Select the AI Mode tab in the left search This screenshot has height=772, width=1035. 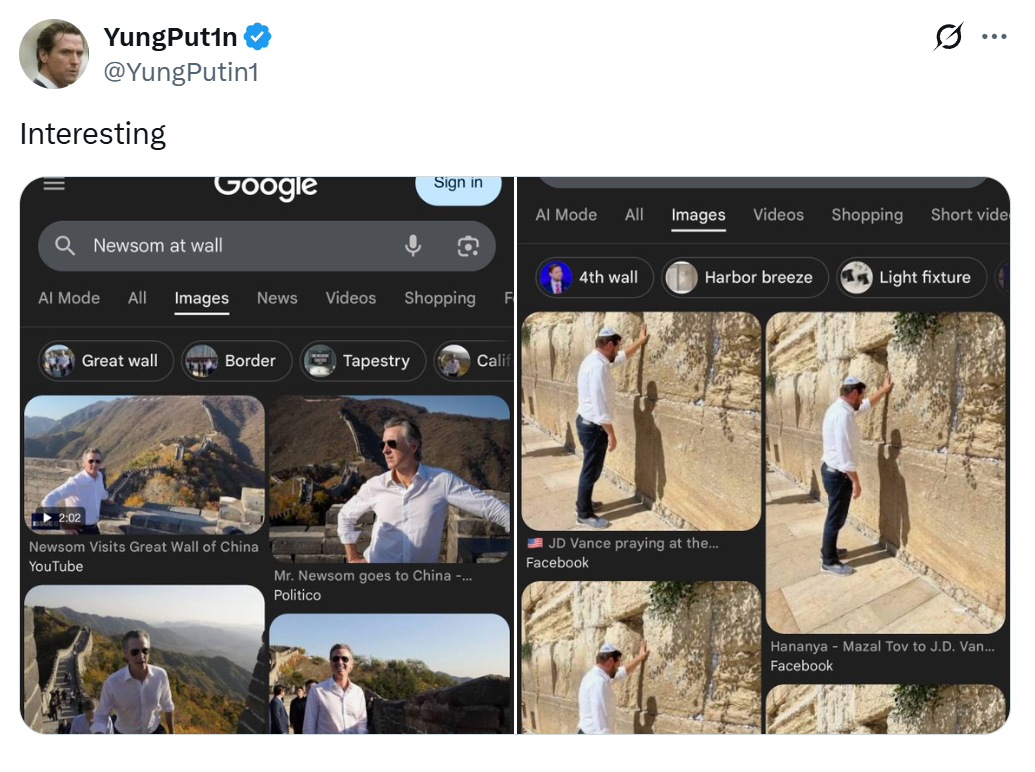point(69,298)
